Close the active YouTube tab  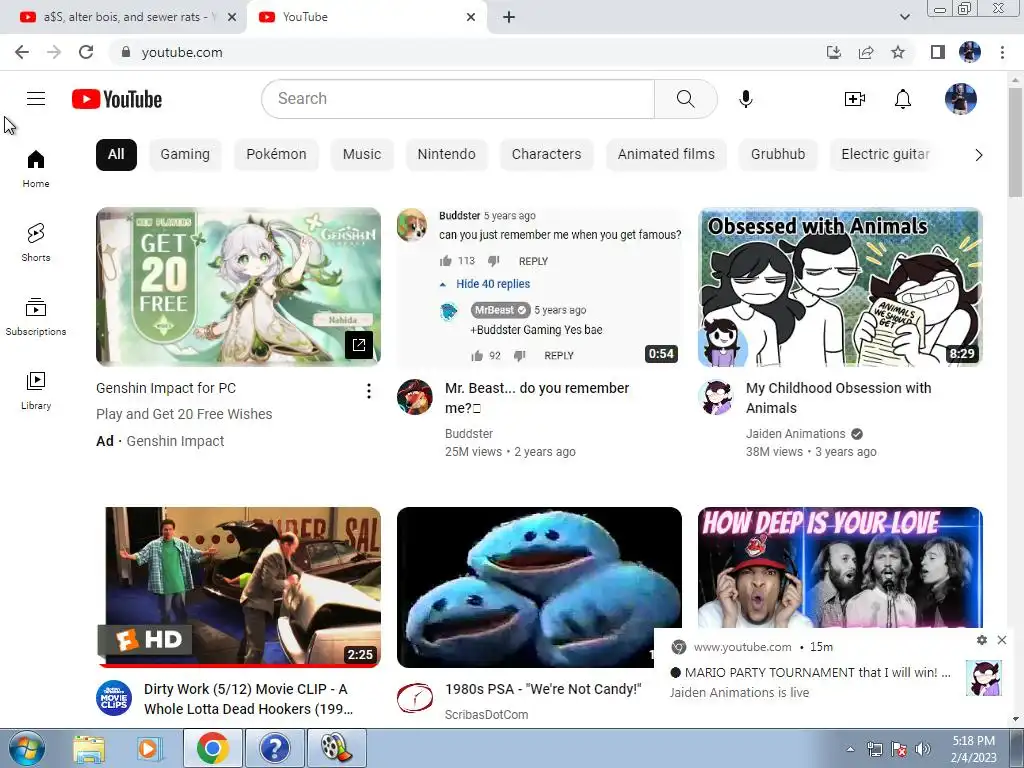[471, 17]
